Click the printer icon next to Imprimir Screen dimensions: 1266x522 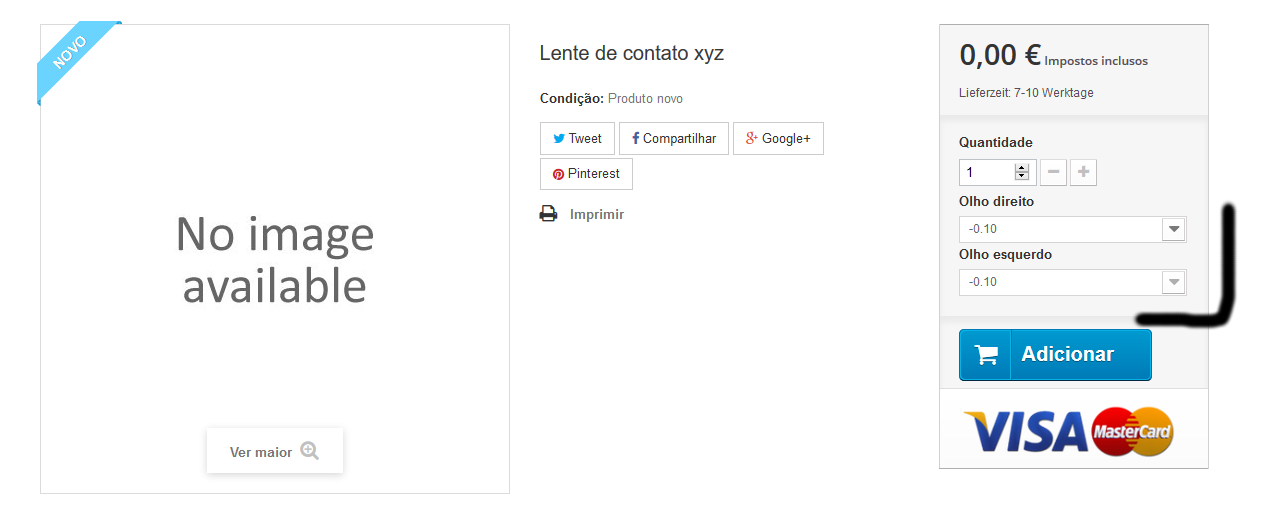tap(548, 214)
